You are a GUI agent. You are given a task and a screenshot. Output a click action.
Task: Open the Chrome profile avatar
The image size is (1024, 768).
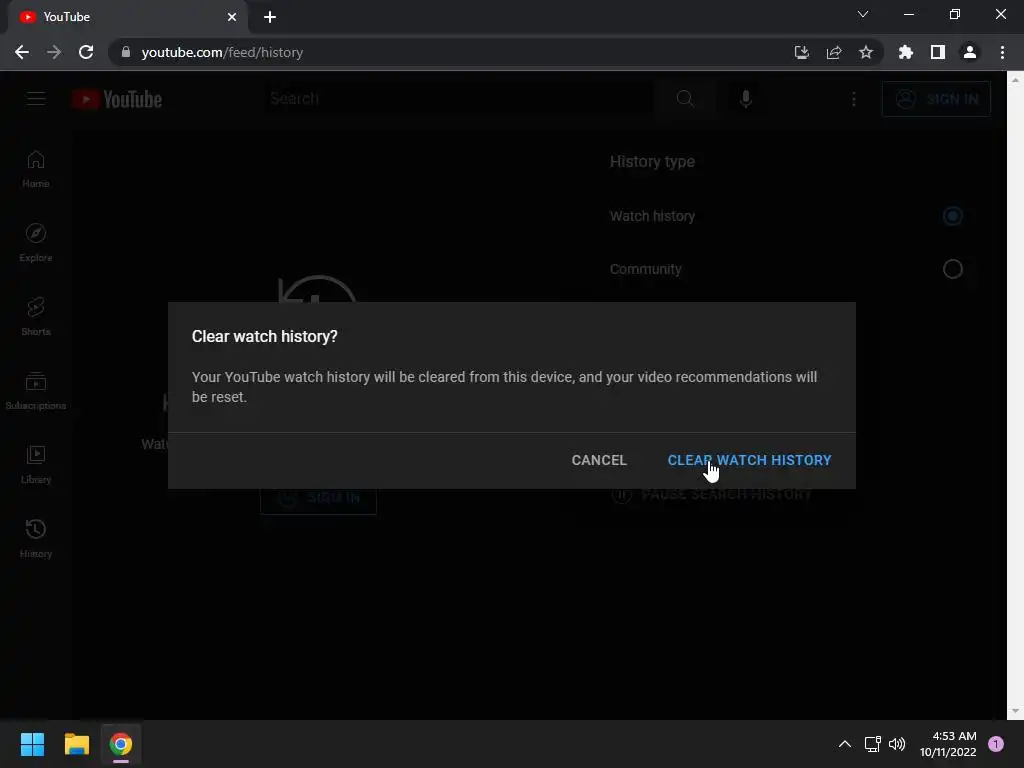[x=970, y=52]
